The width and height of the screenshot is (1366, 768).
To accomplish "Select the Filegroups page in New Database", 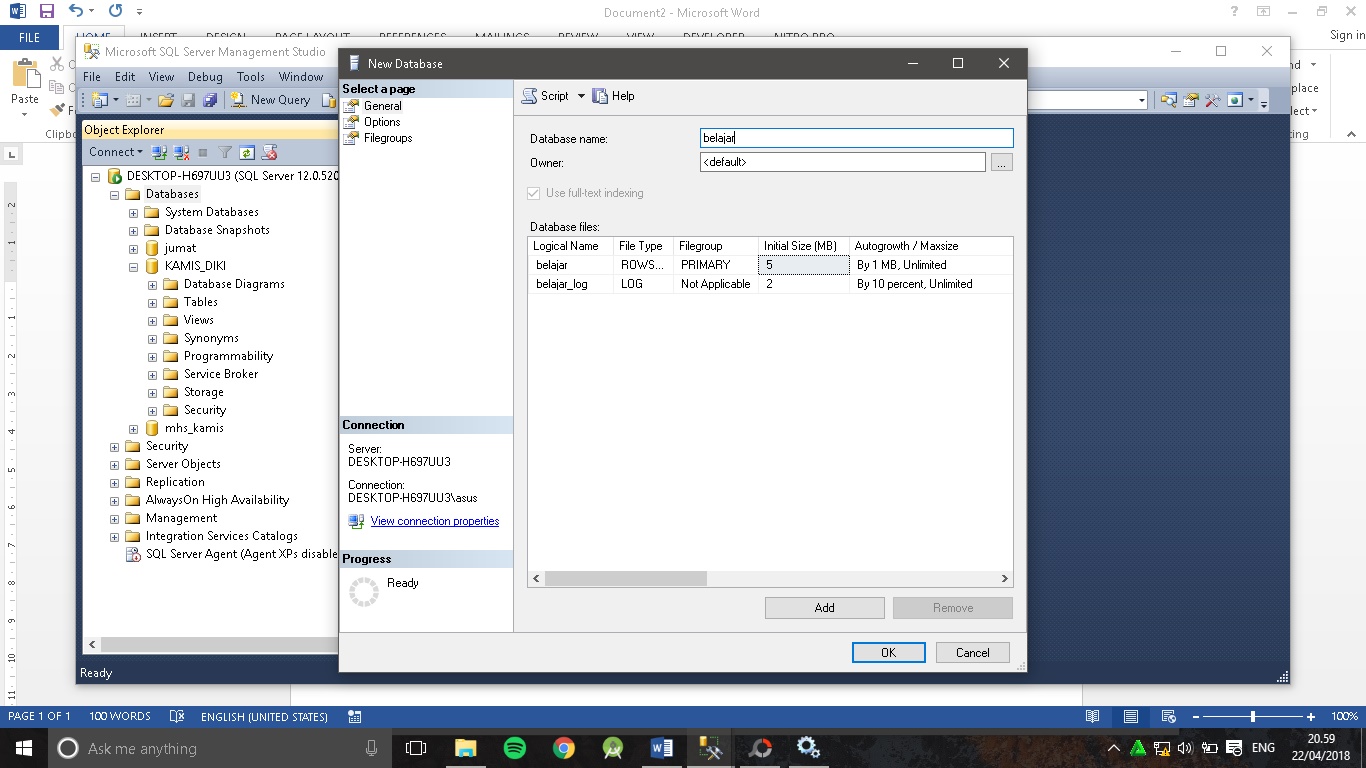I will (388, 138).
